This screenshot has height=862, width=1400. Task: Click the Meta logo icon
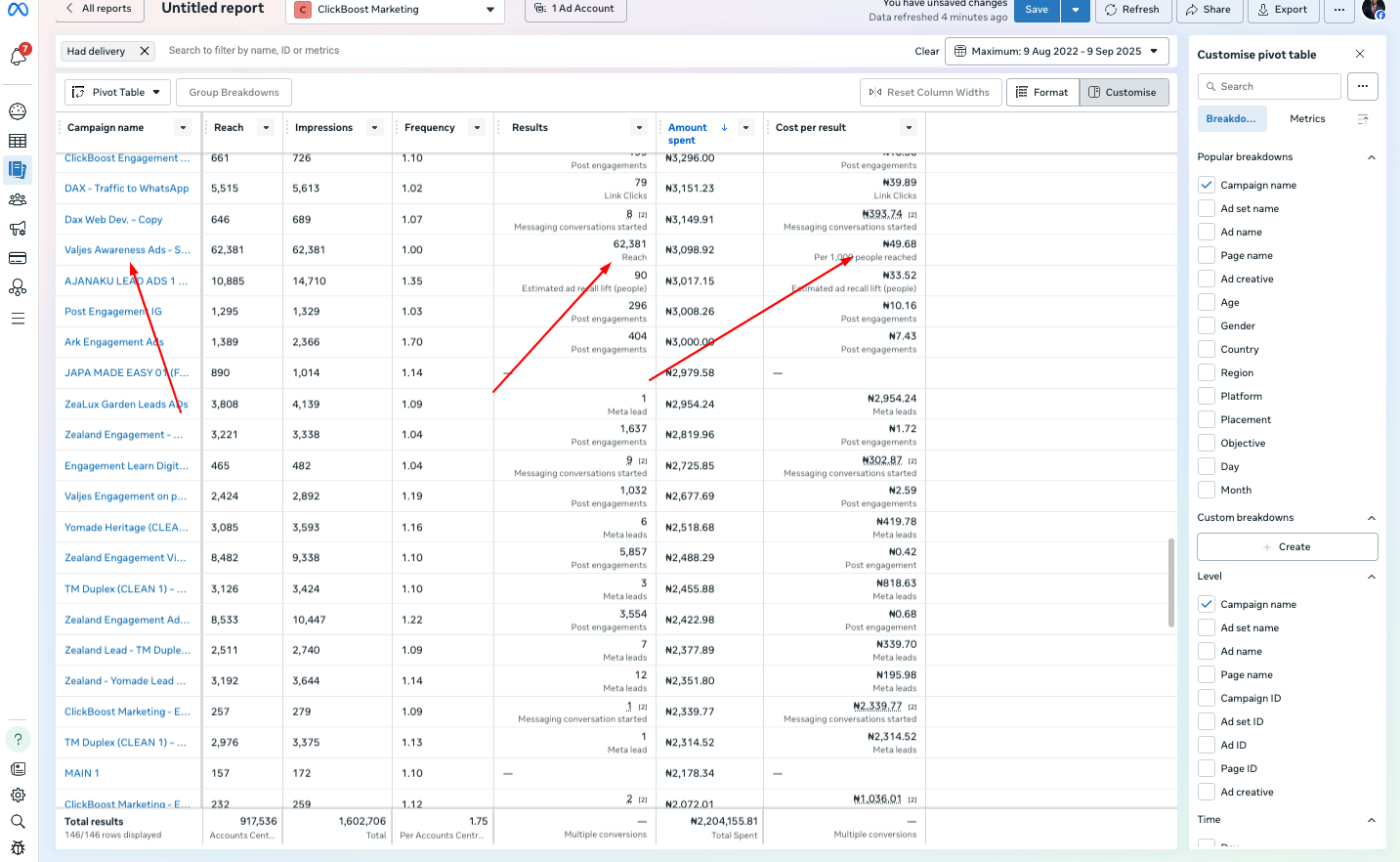tap(18, 10)
